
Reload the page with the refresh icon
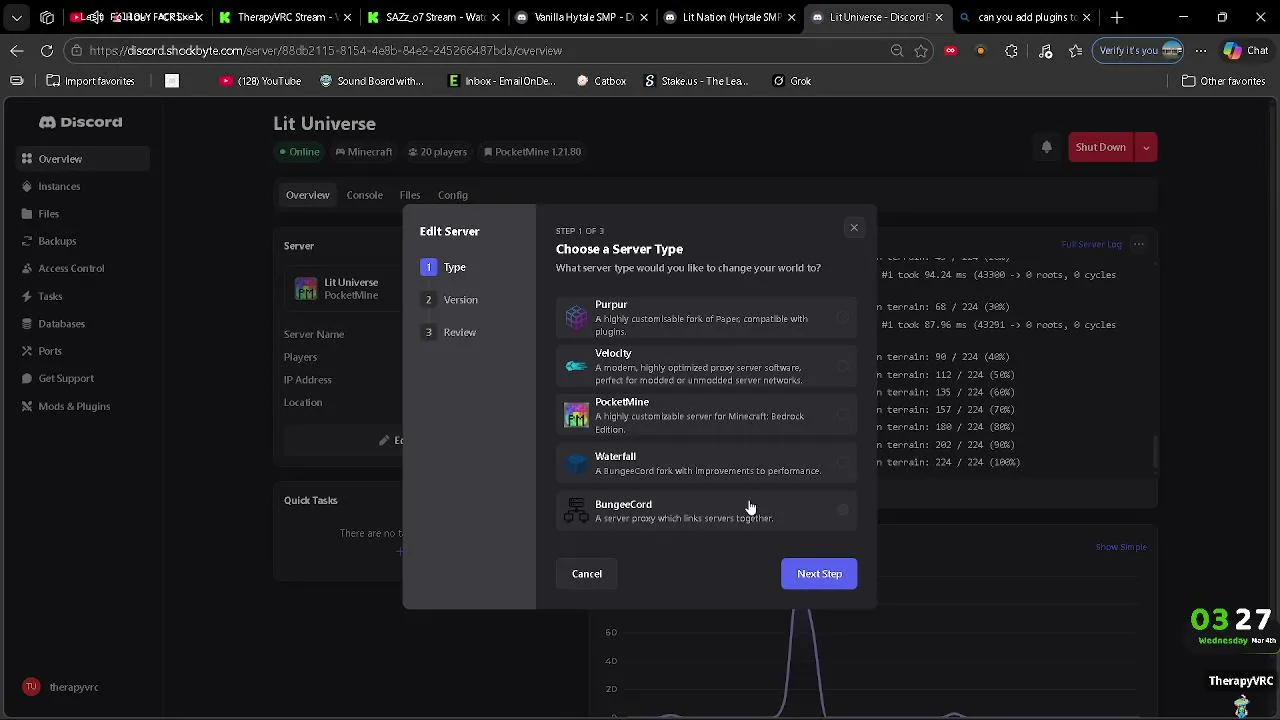click(x=47, y=50)
